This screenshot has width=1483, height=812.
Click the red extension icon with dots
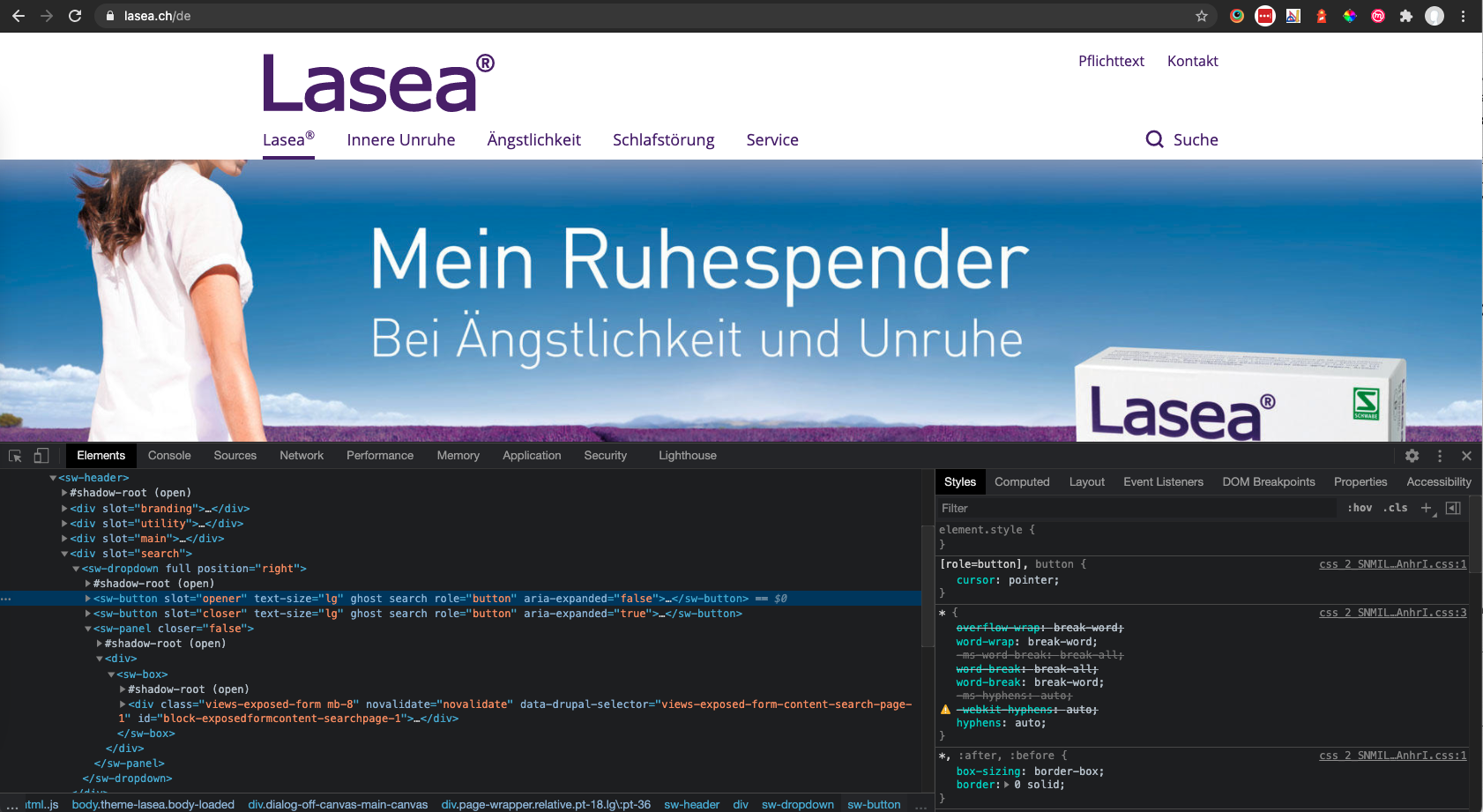coord(1265,16)
